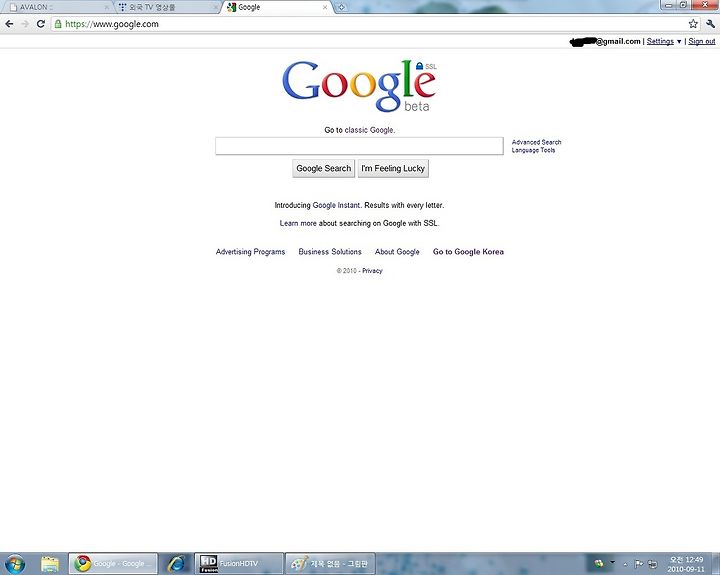The width and height of the screenshot is (720, 575).
Task: Close the AVALON tab
Action: click(x=107, y=7)
